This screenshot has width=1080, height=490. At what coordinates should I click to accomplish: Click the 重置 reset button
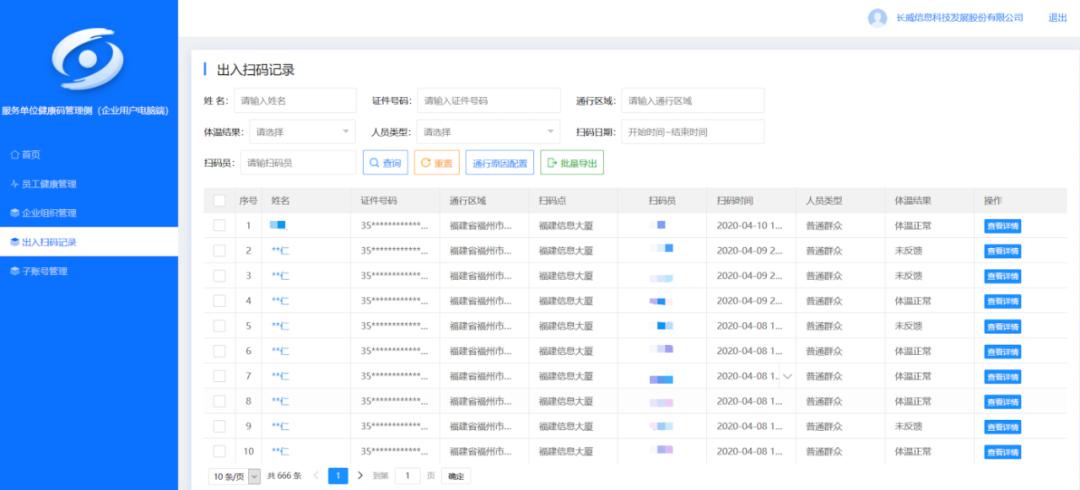[437, 163]
